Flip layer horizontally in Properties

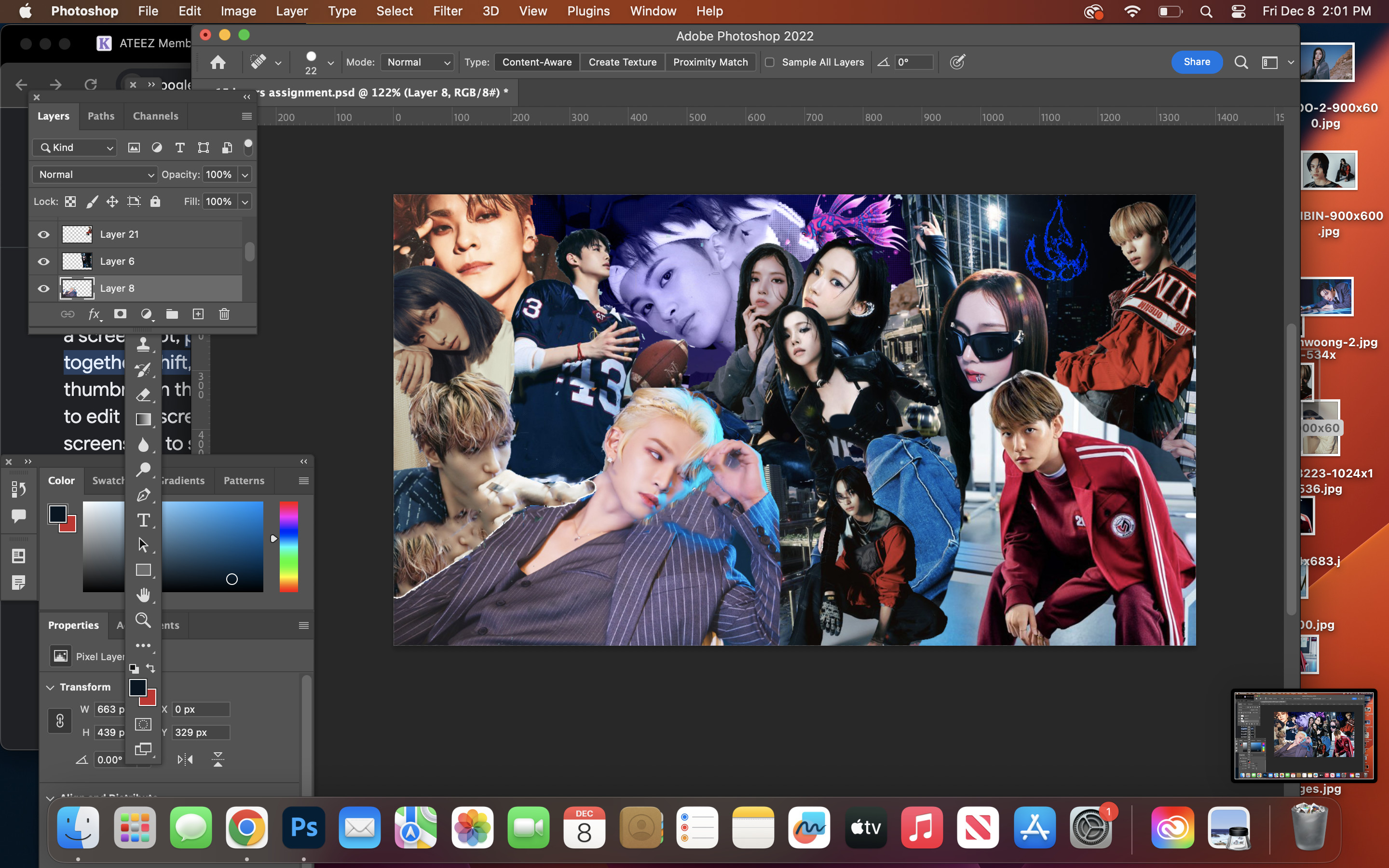pos(185,759)
